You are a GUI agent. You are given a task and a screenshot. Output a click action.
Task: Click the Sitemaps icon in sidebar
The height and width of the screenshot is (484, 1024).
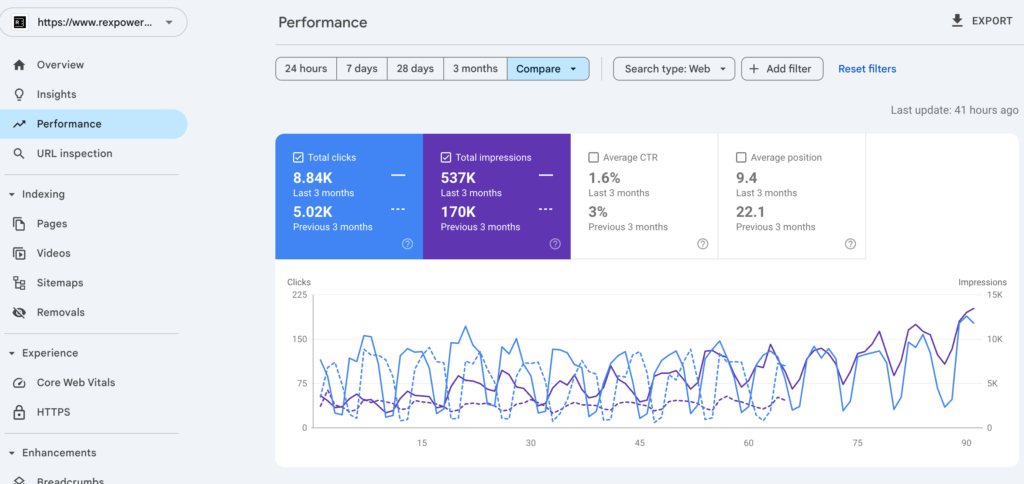pyautogui.click(x=18, y=283)
